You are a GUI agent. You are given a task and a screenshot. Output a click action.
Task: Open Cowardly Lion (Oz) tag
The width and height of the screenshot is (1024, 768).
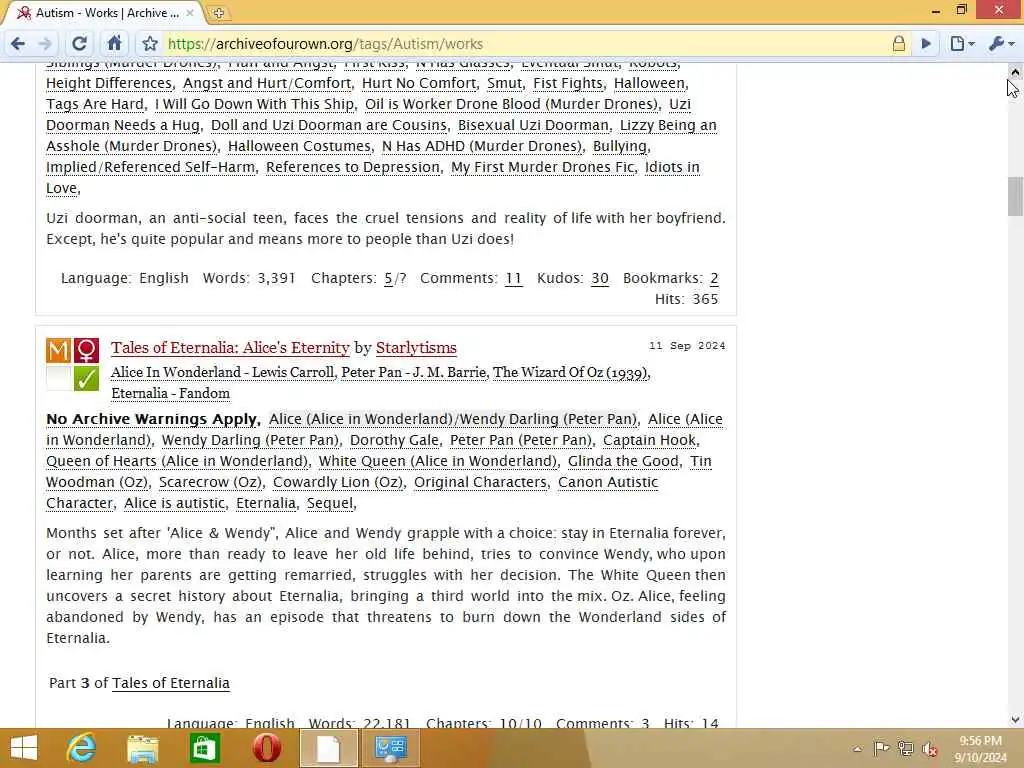338,482
